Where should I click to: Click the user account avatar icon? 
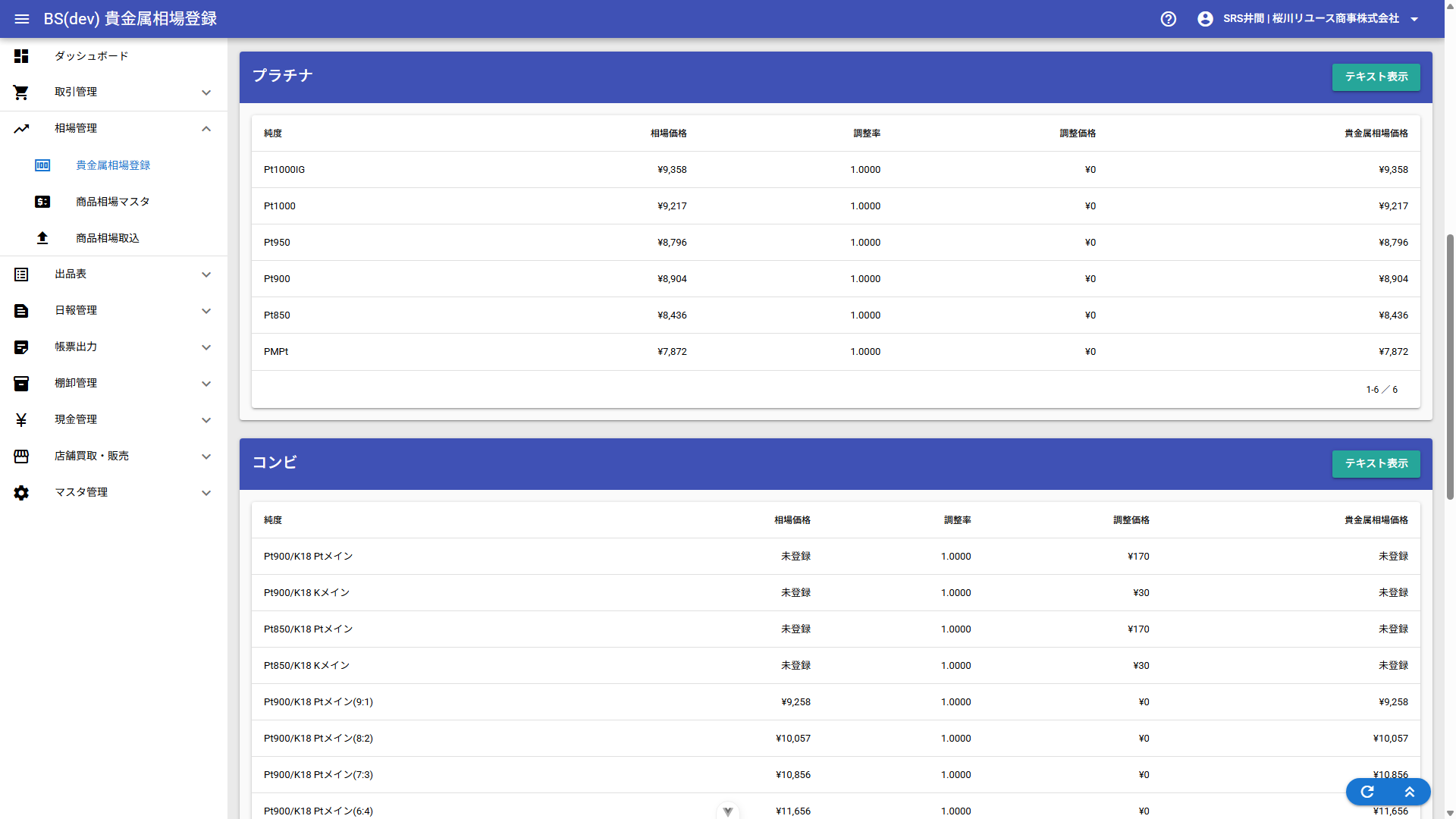[x=1205, y=19]
